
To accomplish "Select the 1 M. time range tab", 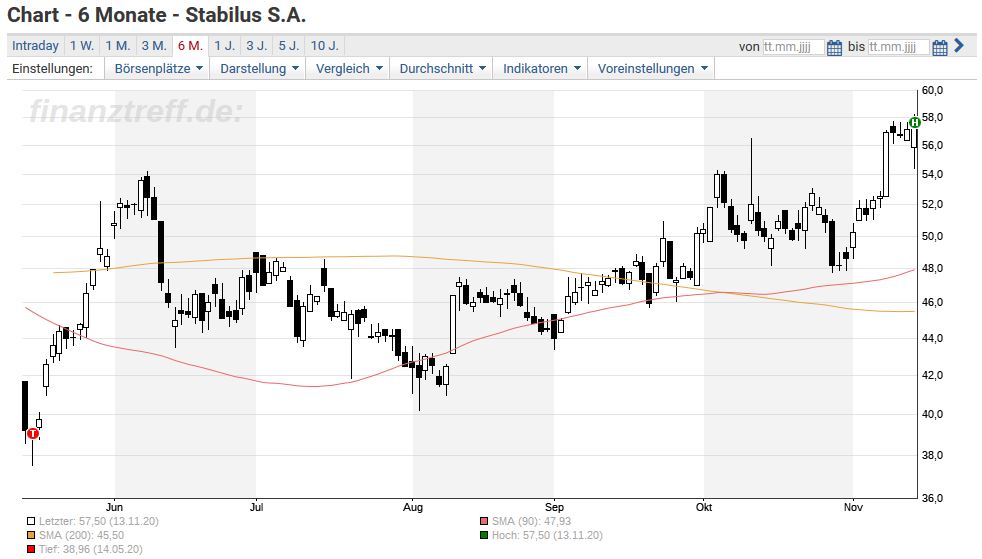I will [118, 46].
